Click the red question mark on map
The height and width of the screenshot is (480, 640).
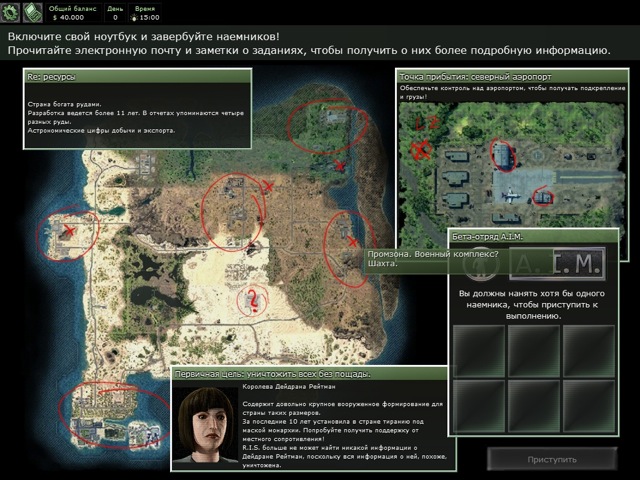click(x=254, y=297)
